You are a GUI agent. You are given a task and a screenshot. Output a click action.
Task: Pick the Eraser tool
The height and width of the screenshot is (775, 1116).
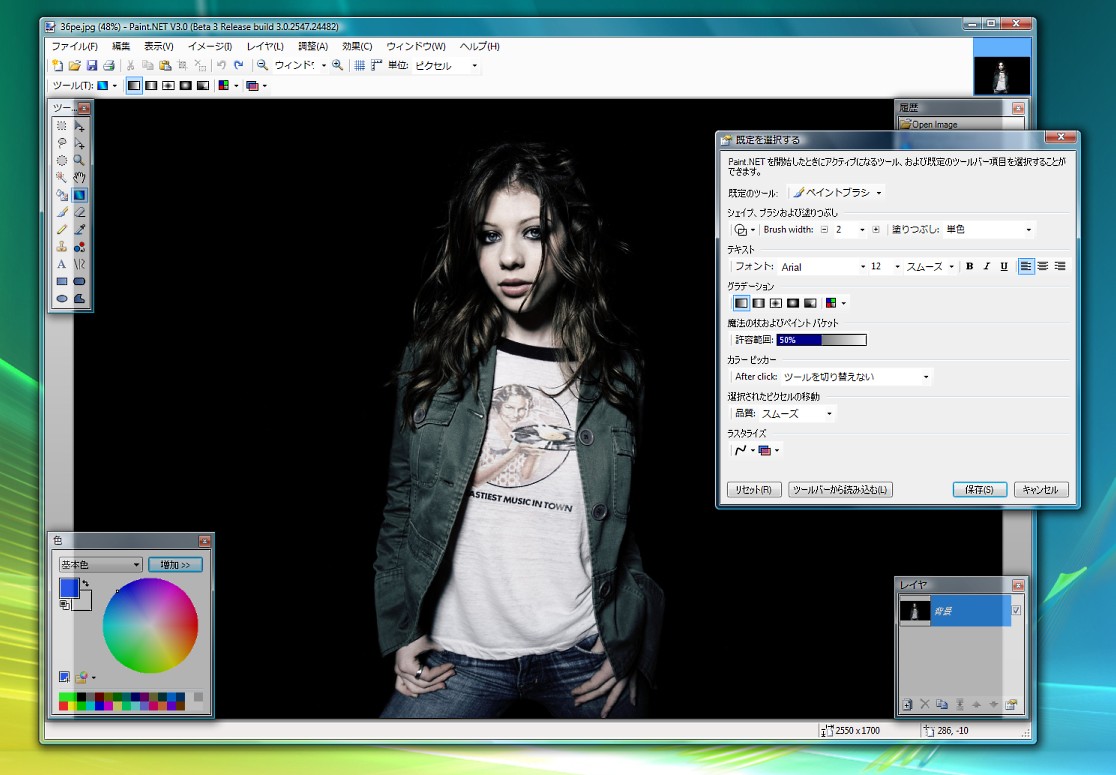click(x=79, y=212)
